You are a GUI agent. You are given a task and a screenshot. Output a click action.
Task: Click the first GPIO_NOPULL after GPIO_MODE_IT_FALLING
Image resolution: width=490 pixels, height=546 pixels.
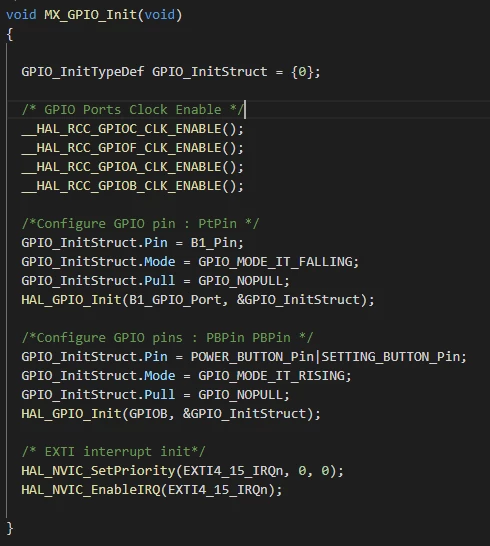(x=240, y=281)
